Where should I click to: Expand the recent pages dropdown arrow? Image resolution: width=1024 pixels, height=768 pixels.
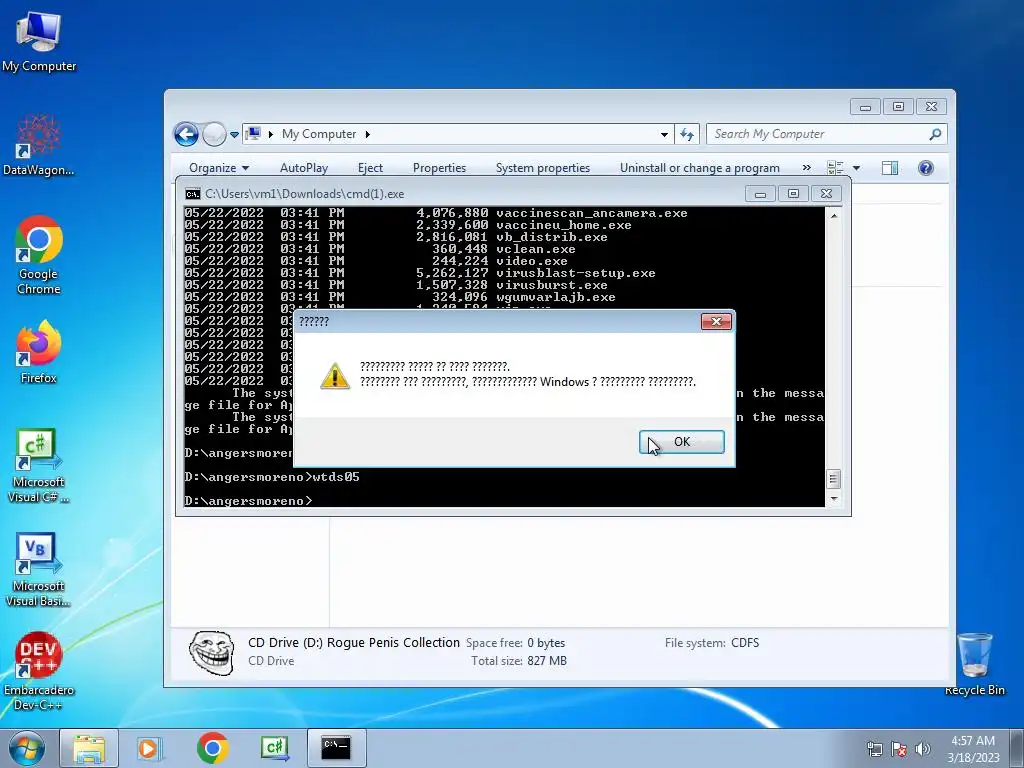(234, 135)
